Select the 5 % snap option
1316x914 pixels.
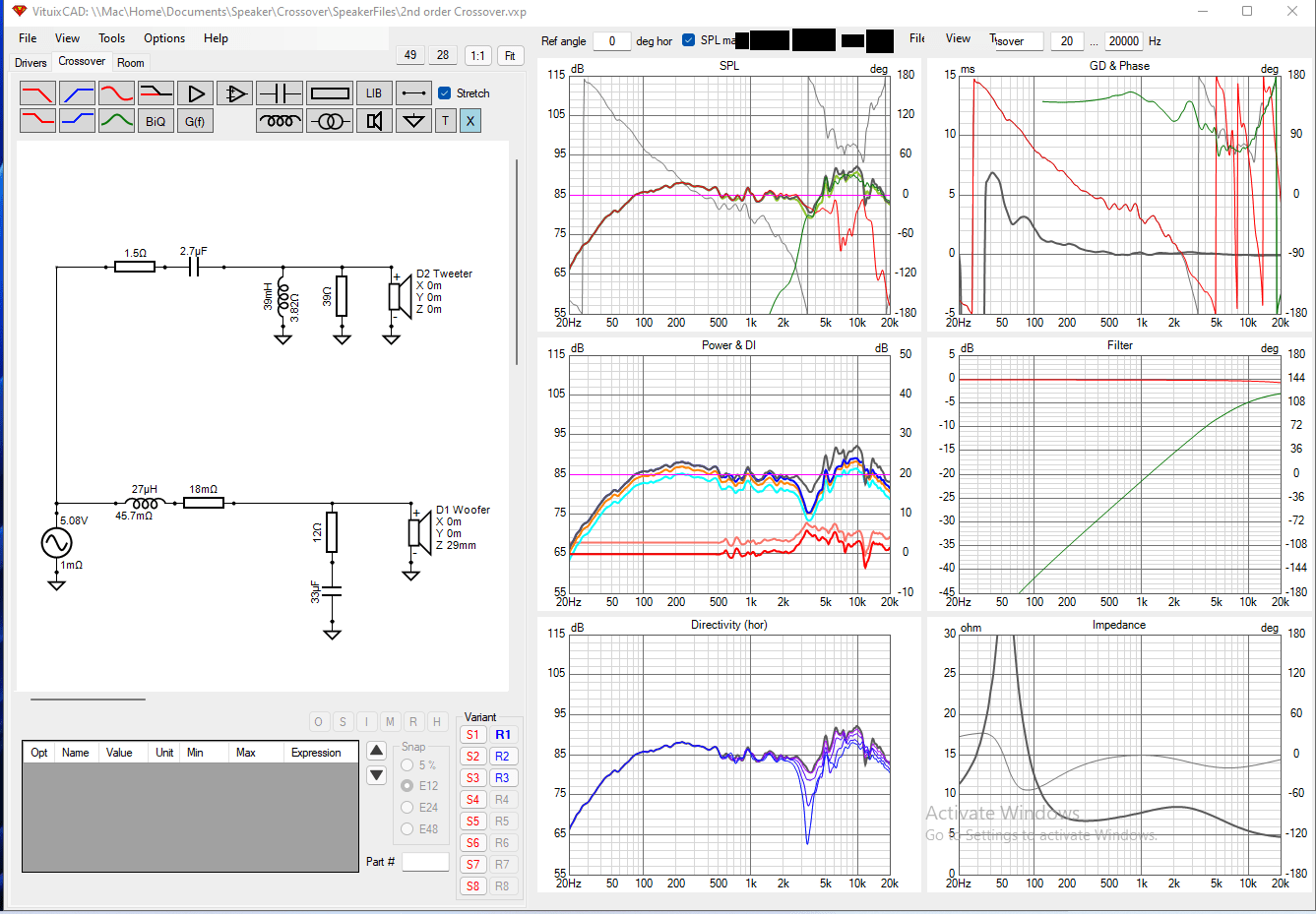[x=407, y=765]
